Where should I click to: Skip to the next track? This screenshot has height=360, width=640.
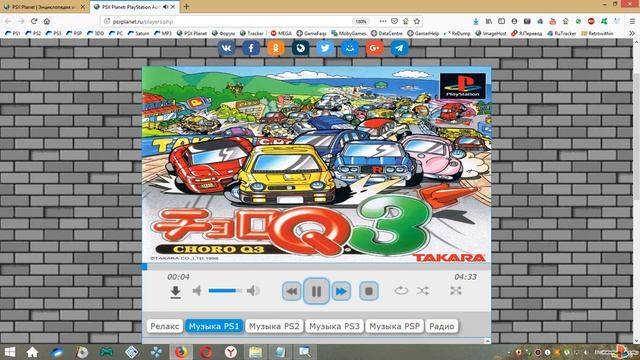click(341, 291)
